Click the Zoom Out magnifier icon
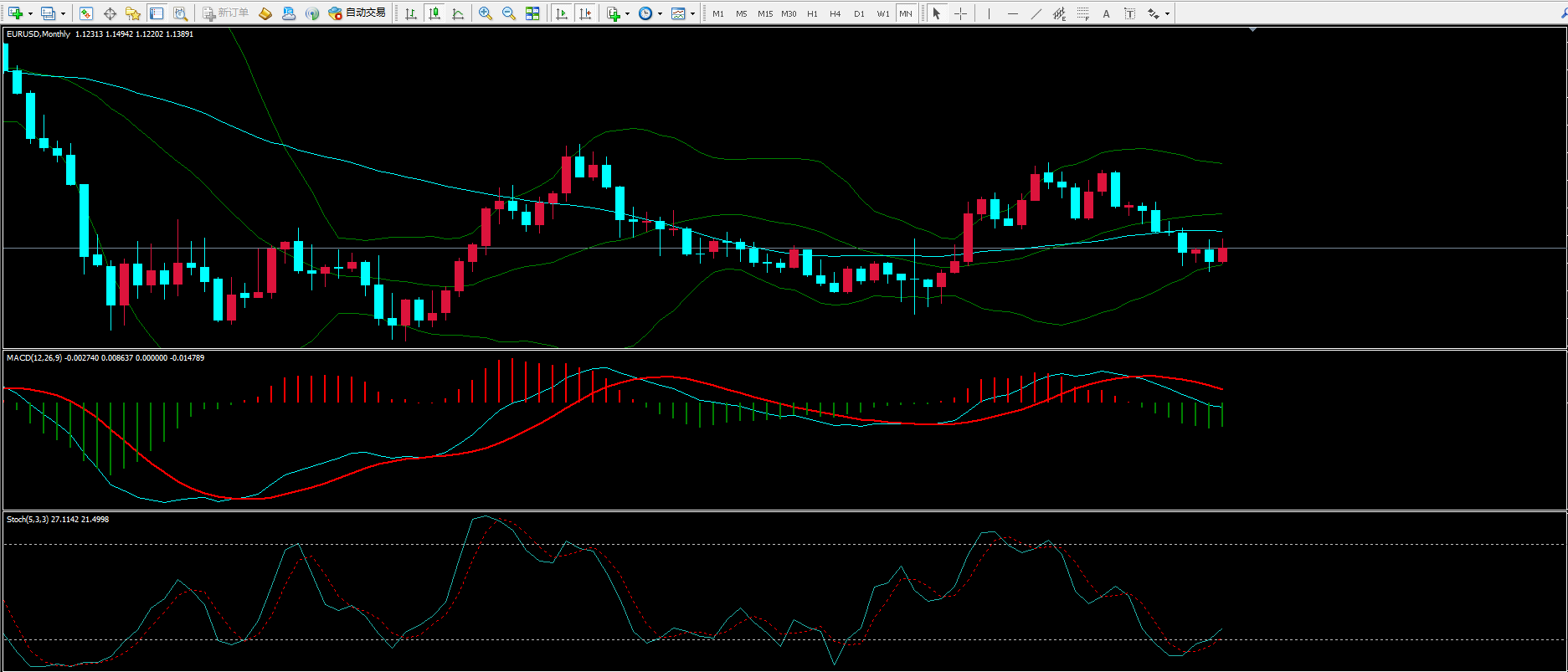The image size is (1568, 672). click(508, 13)
